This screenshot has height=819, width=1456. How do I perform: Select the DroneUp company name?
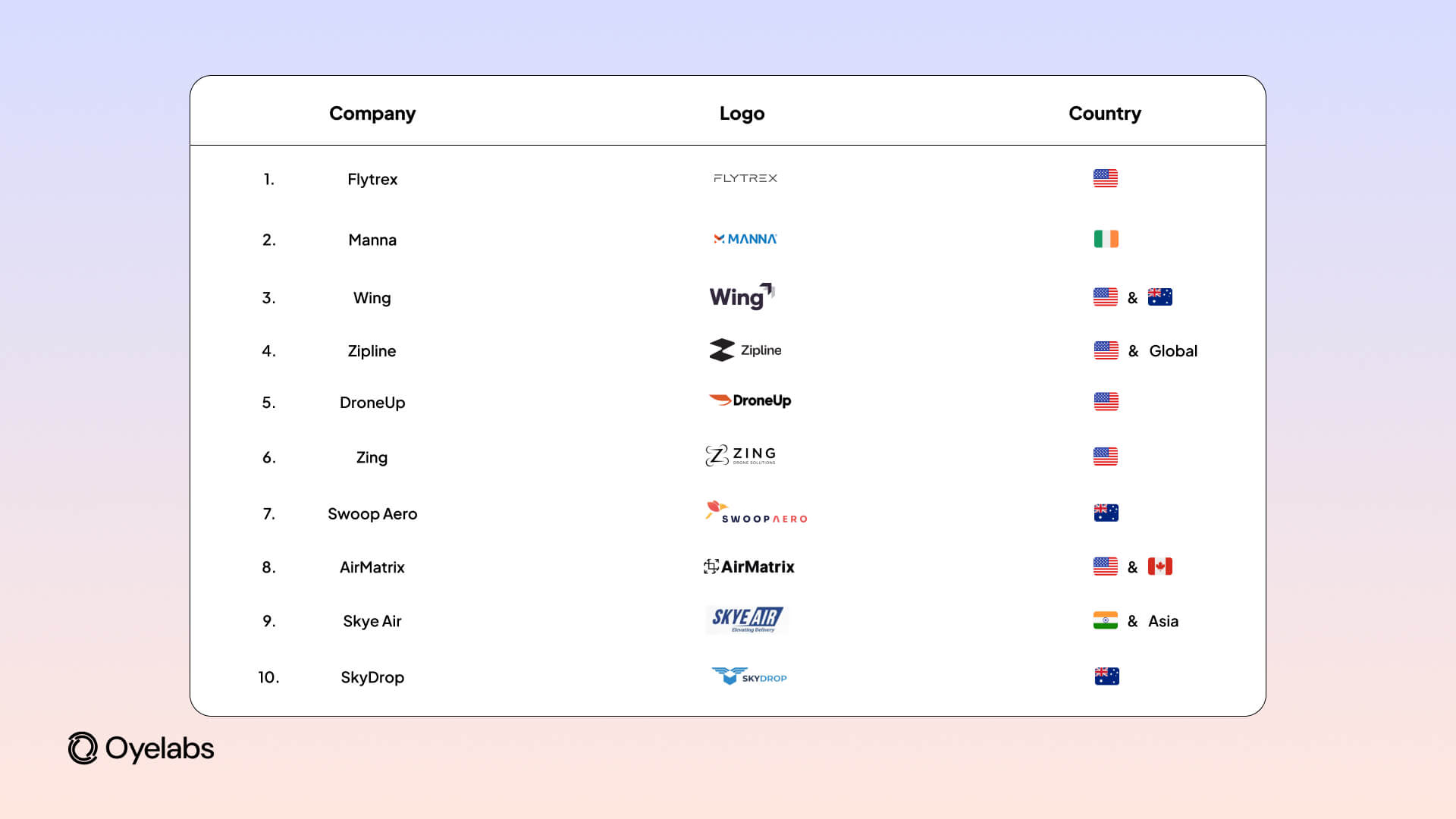pyautogui.click(x=372, y=403)
